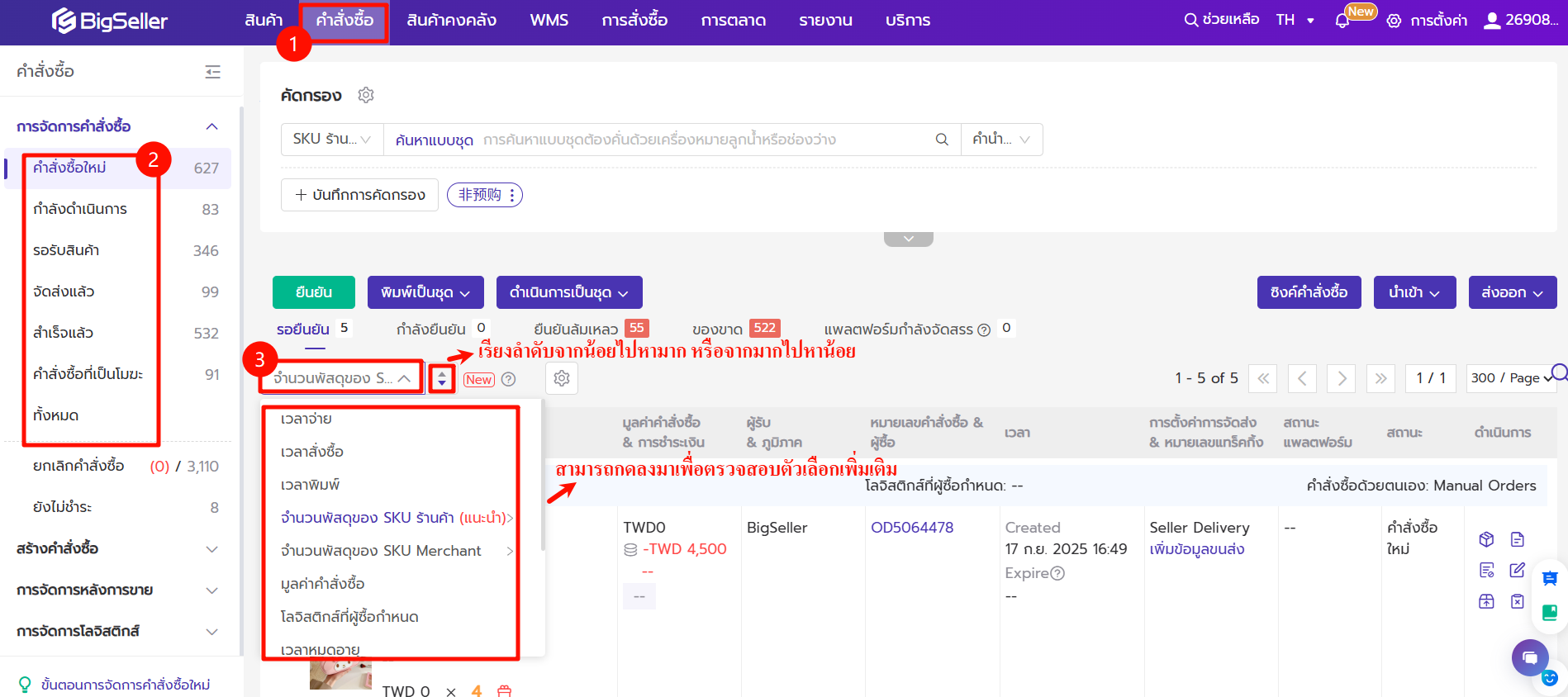The height and width of the screenshot is (697, 1568).
Task: Click the notification bell icon
Action: point(1342,21)
